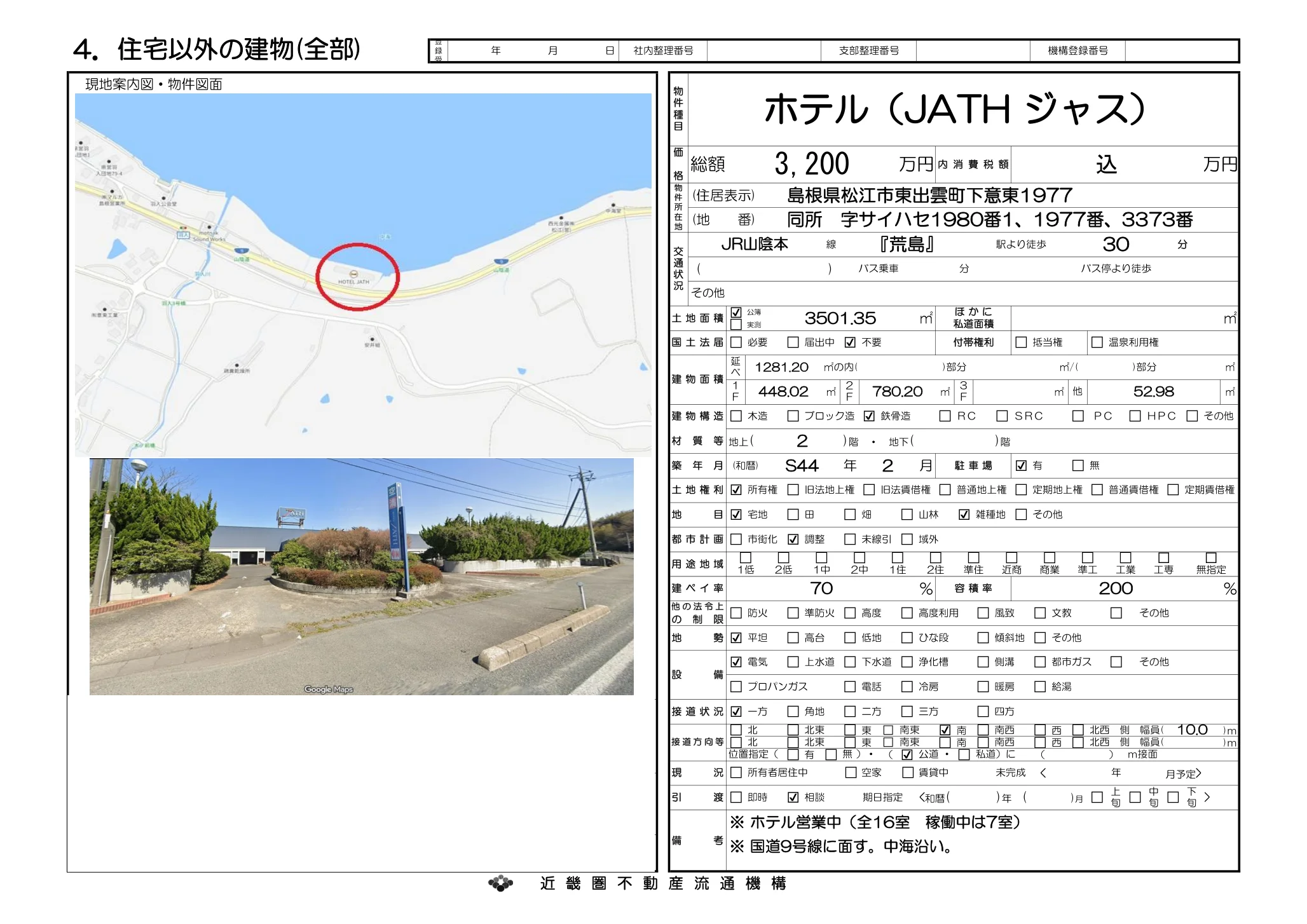1307x924 pixels.
Task: Enable the 定期地上権 checkbox
Action: coord(1021,490)
